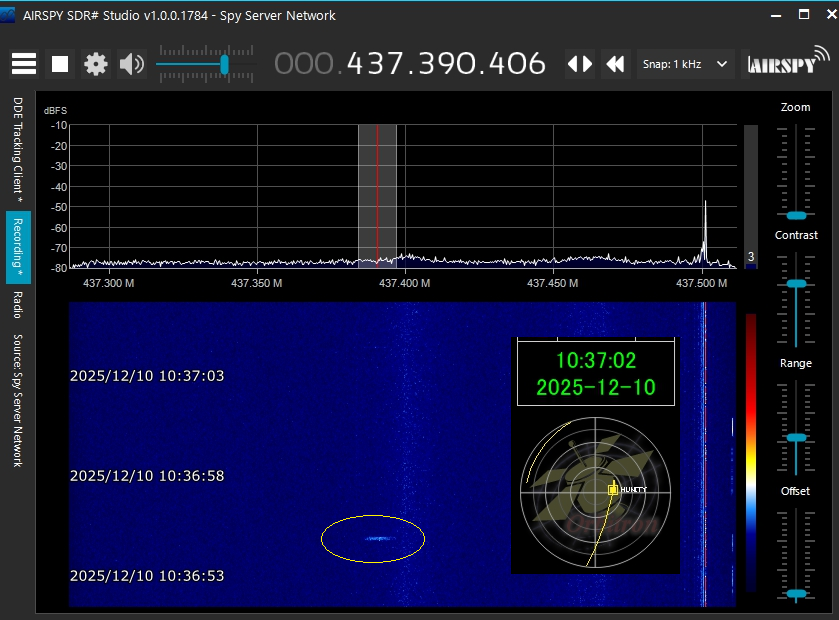The width and height of the screenshot is (839, 620).
Task: Move the Zoom slider handle
Action: click(796, 216)
